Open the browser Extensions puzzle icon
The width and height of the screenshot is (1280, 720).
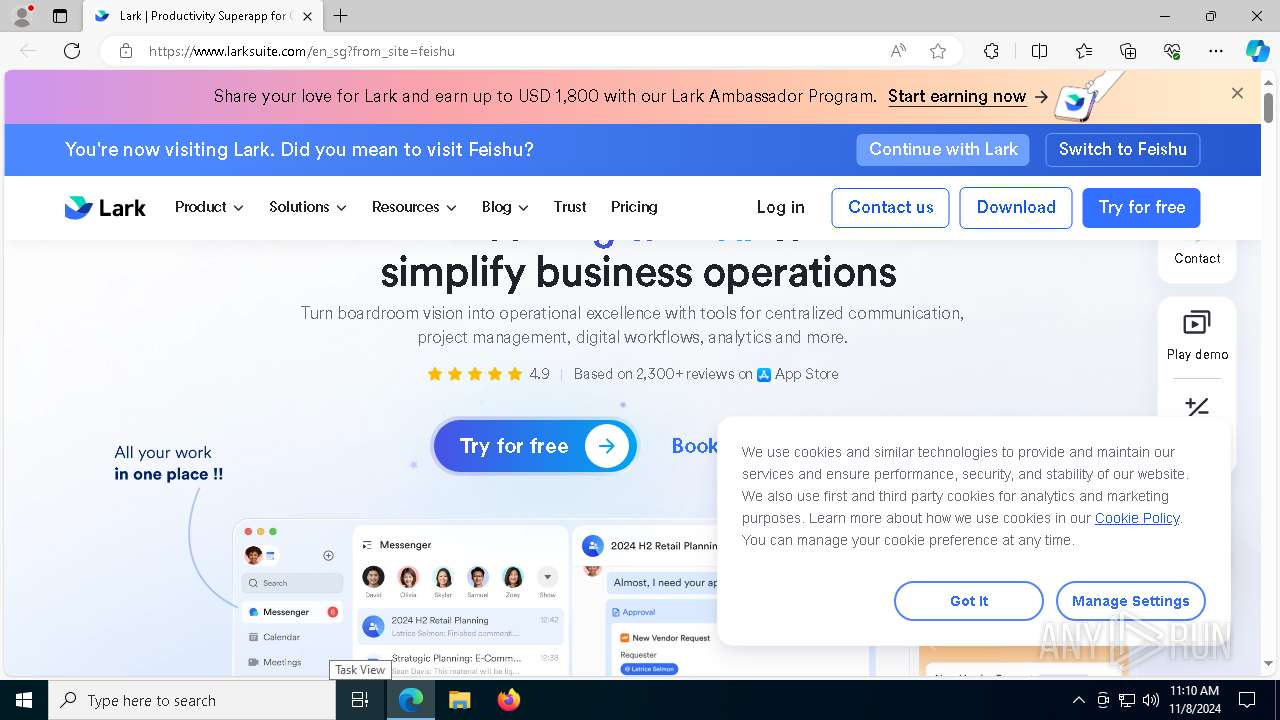click(x=991, y=51)
